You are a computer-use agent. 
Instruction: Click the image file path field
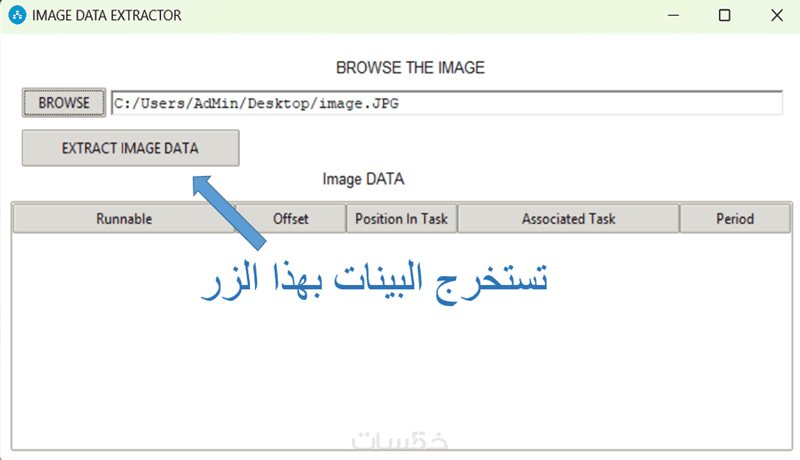point(446,103)
